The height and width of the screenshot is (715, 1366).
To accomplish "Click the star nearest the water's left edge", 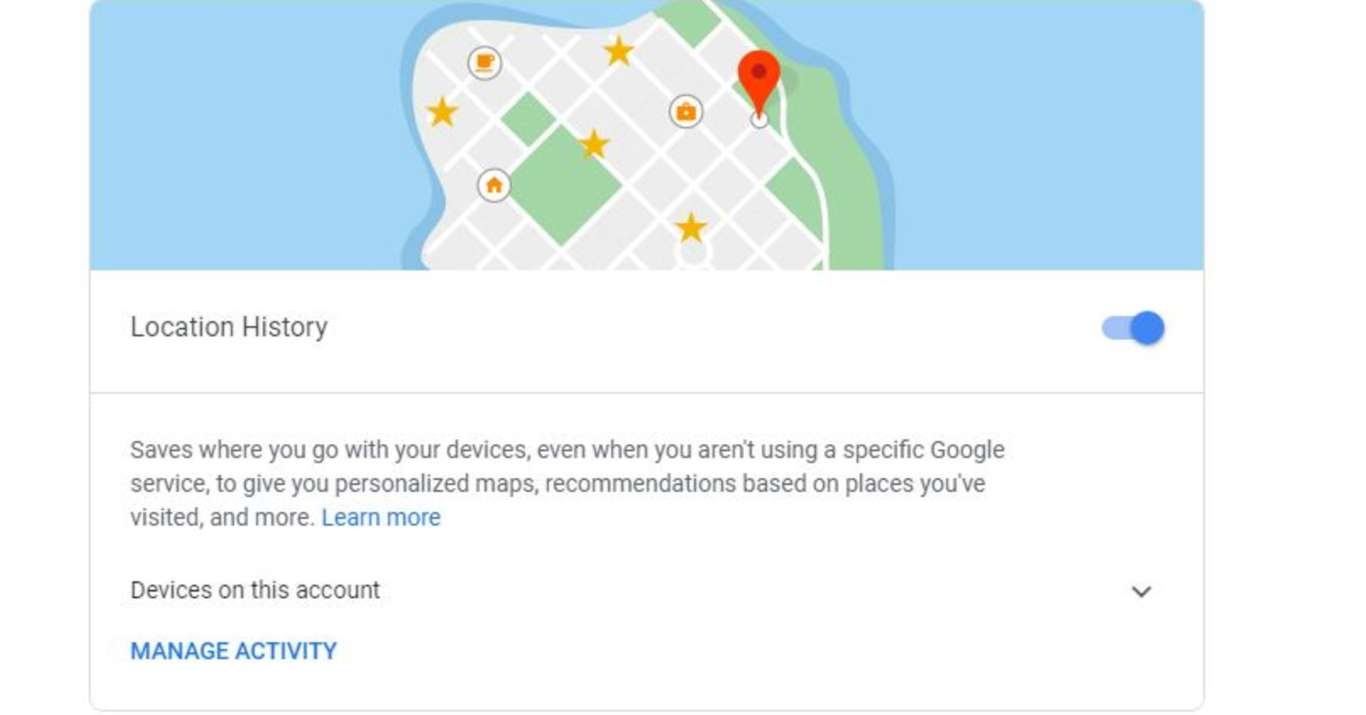I will (x=442, y=112).
